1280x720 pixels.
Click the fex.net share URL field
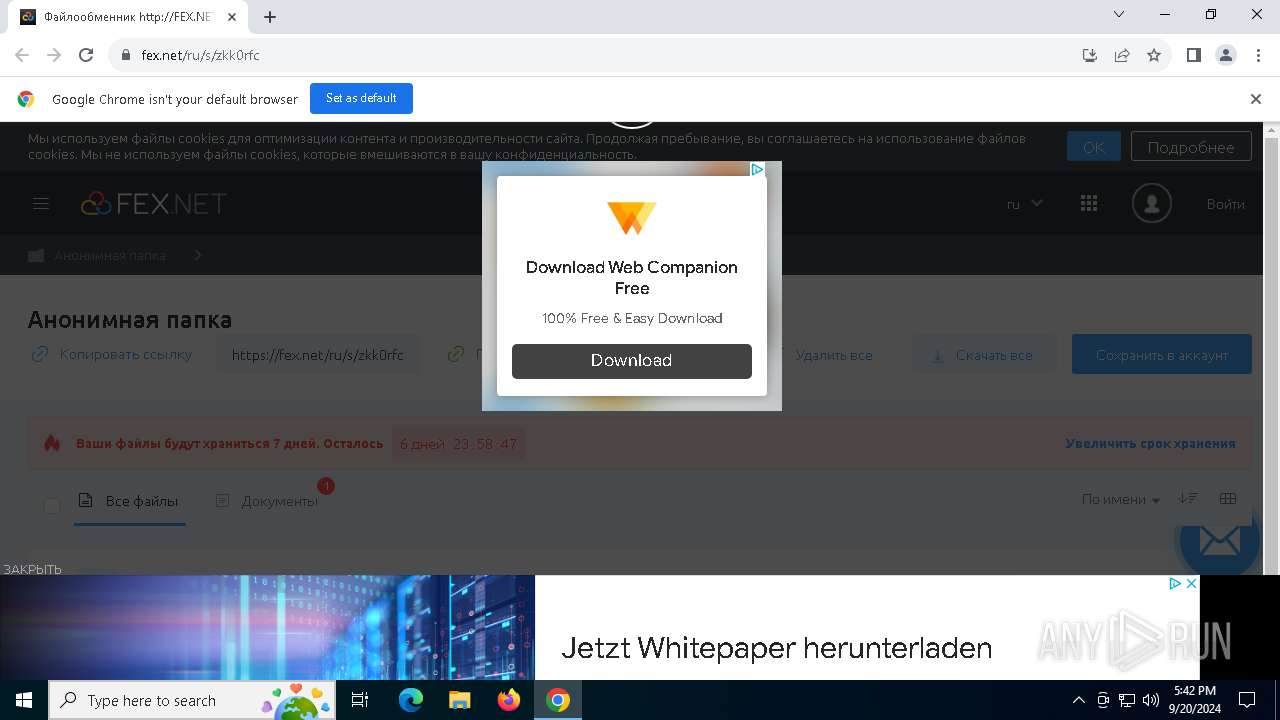point(318,355)
